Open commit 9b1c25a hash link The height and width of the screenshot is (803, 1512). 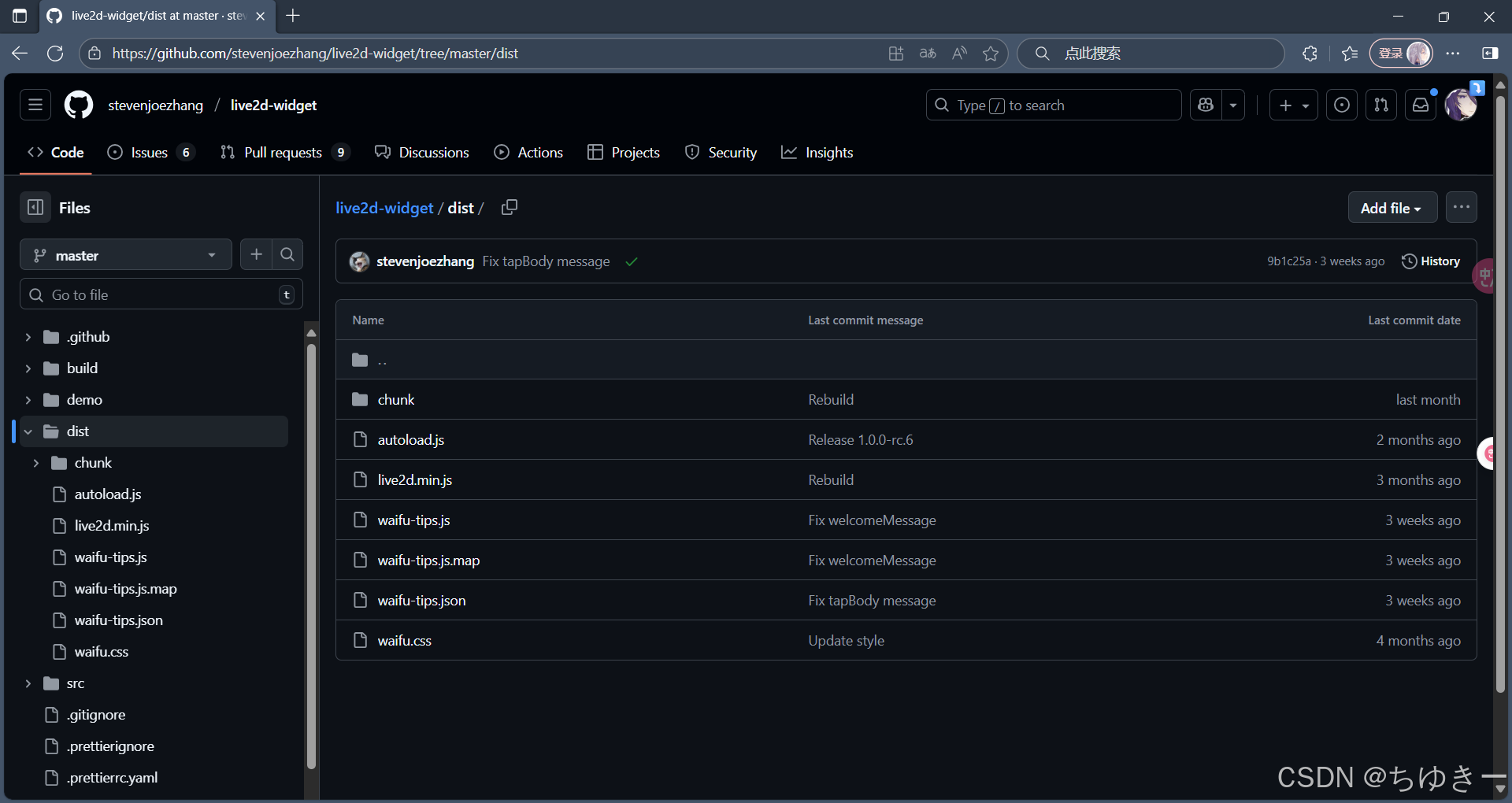pos(1288,261)
